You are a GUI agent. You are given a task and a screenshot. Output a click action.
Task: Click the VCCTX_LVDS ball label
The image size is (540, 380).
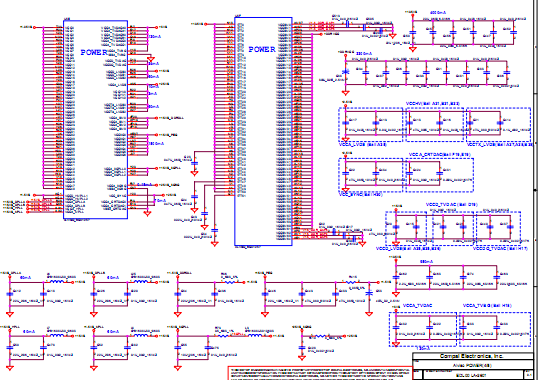point(500,145)
